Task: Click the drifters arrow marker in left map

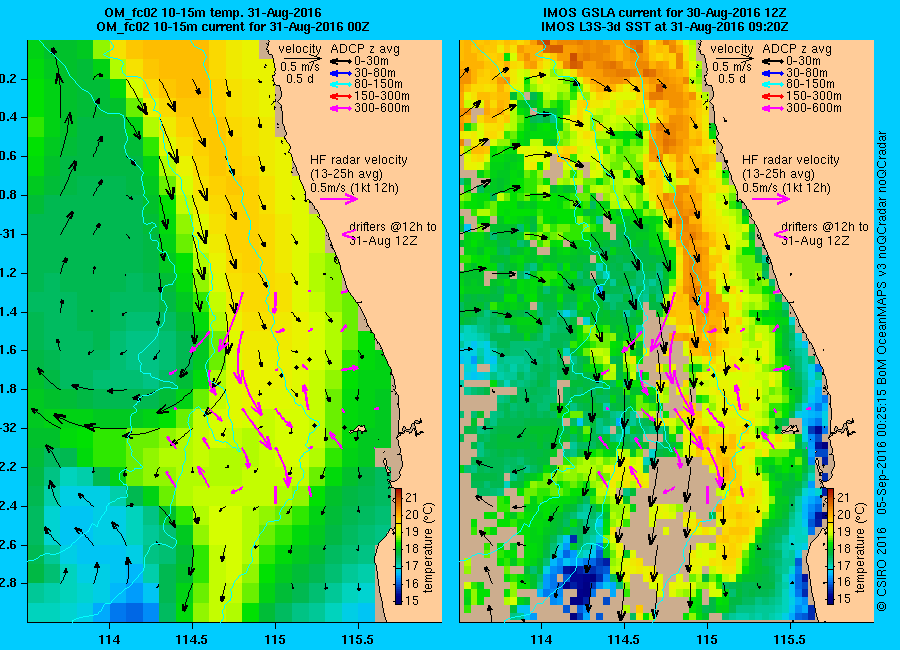Action: tap(348, 234)
